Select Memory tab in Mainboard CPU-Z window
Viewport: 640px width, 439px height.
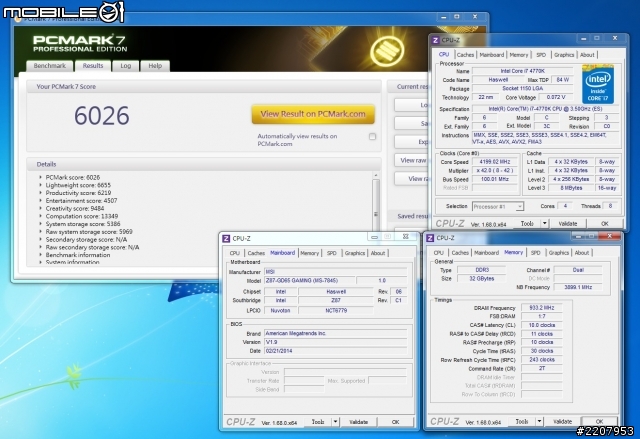pyautogui.click(x=309, y=253)
